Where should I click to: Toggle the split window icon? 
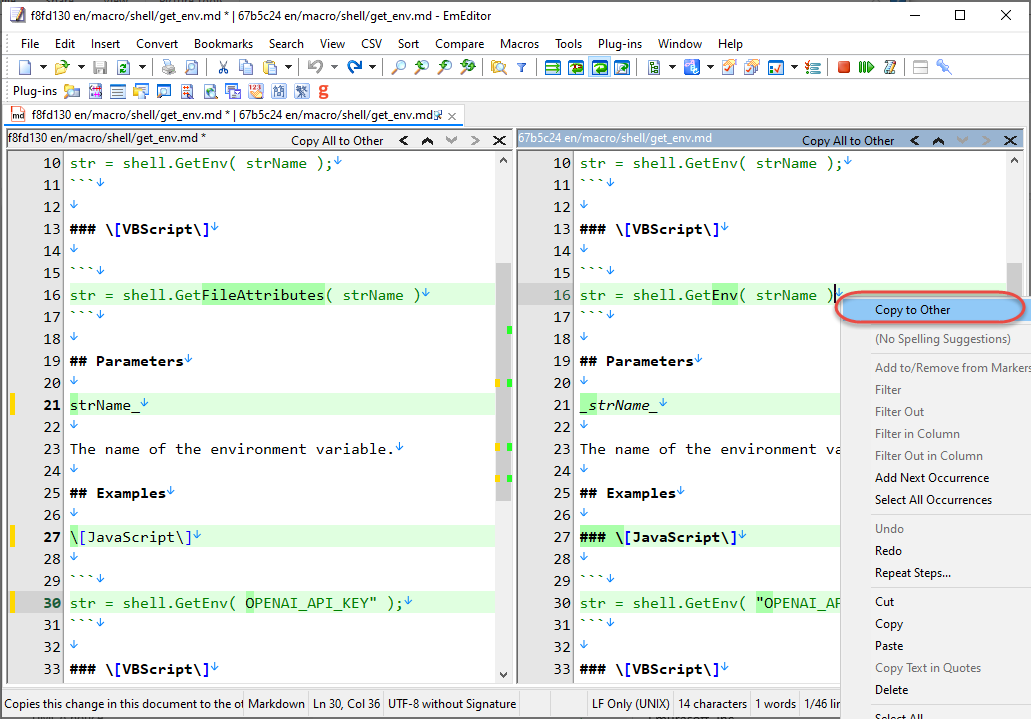(921, 67)
